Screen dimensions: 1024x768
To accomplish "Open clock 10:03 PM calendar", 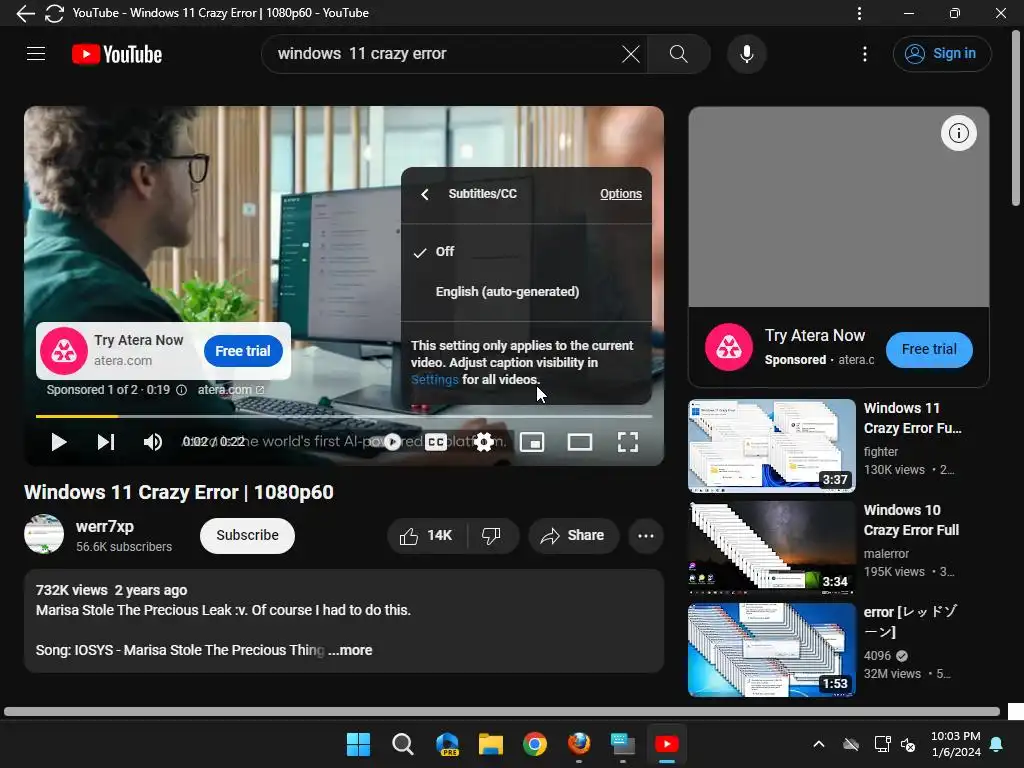I will tap(955, 744).
